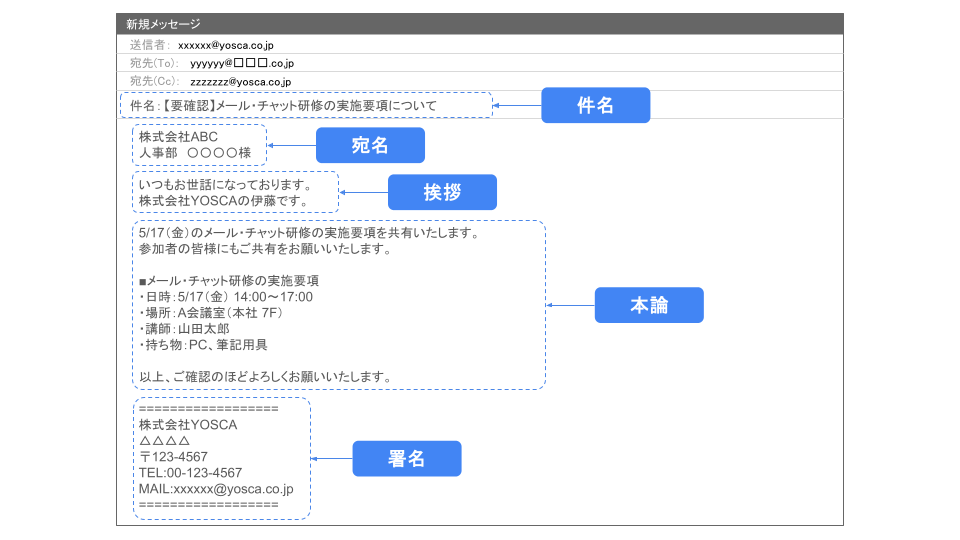Viewport: 960px width, 540px height.
Task: Select the 宛先(Cc) address field
Action: (240, 82)
